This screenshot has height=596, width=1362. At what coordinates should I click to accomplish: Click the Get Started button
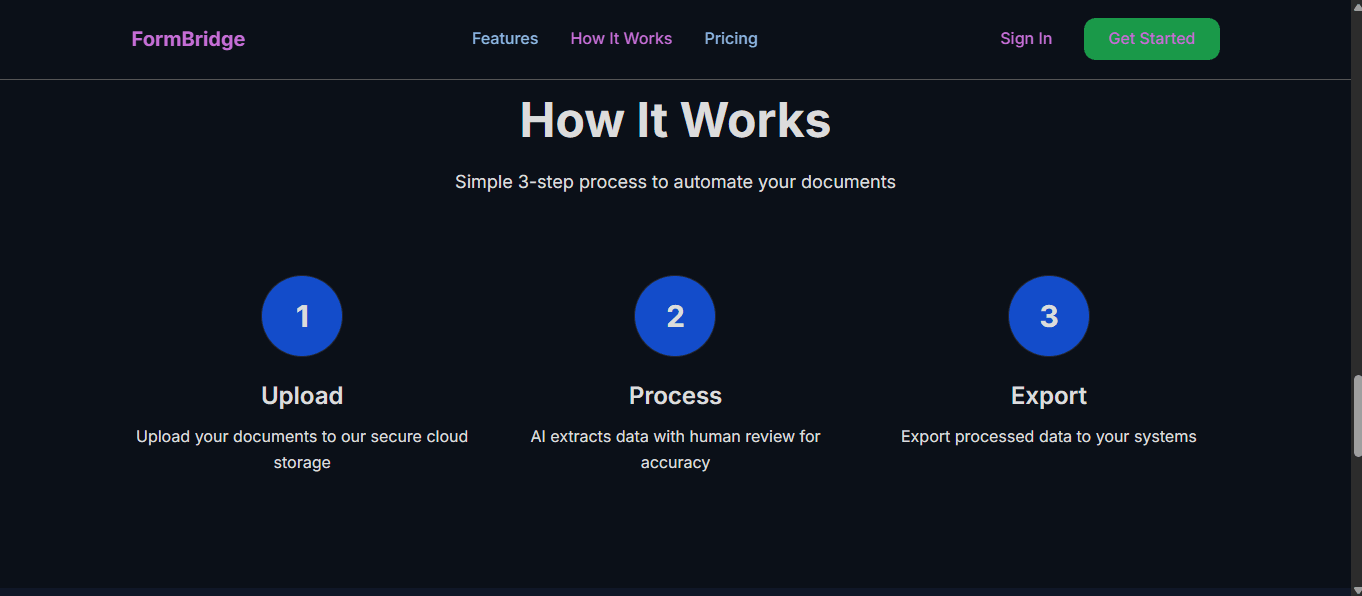pos(1152,39)
